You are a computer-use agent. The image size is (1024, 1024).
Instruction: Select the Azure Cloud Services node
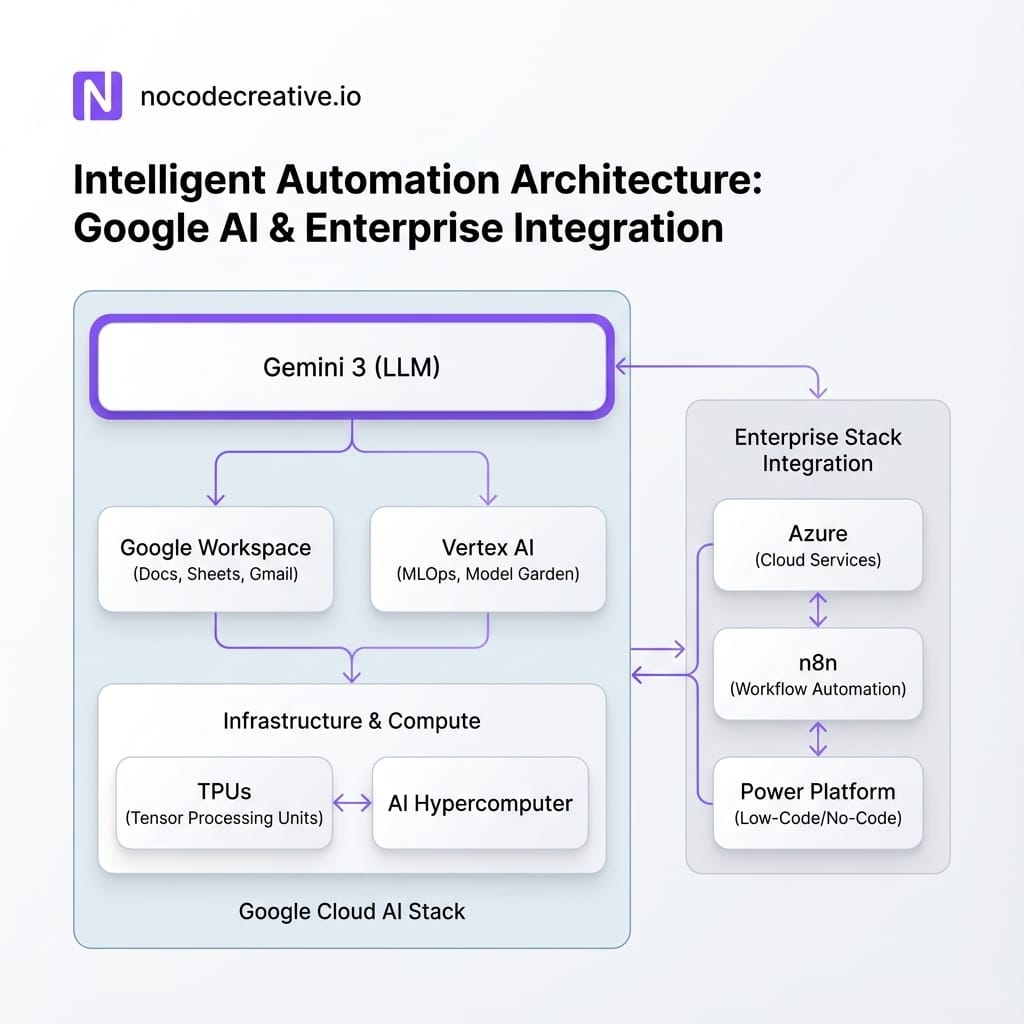click(818, 545)
